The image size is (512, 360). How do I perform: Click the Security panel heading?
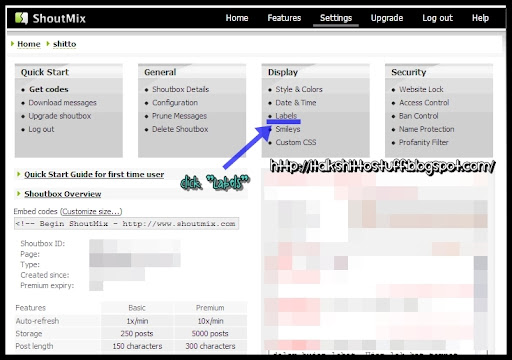coord(409,72)
